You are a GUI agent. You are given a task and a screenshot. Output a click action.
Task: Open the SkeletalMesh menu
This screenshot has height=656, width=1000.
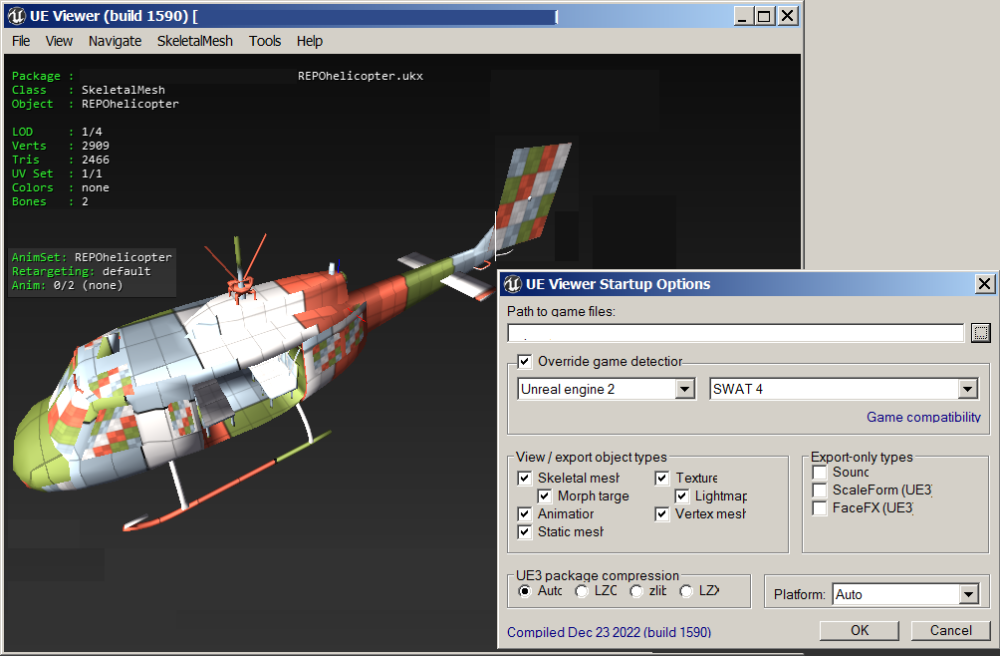[195, 41]
